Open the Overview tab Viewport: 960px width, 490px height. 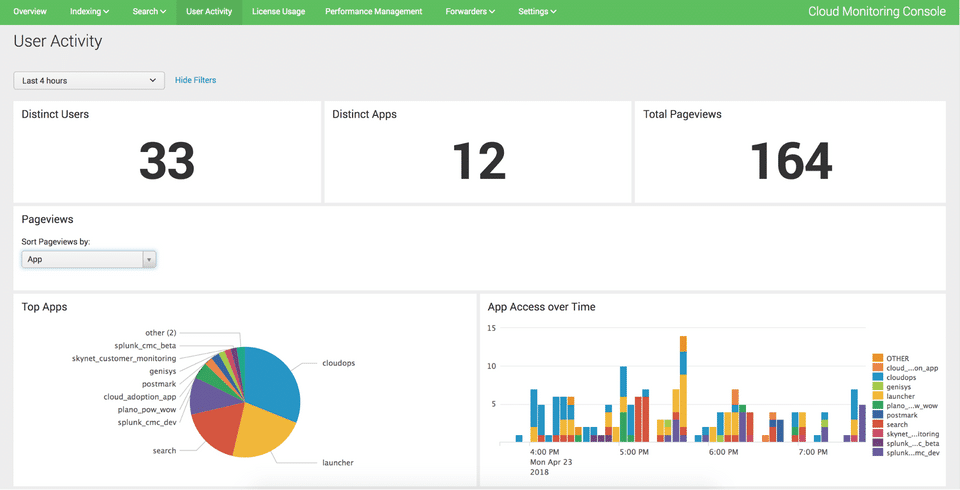pyautogui.click(x=30, y=12)
